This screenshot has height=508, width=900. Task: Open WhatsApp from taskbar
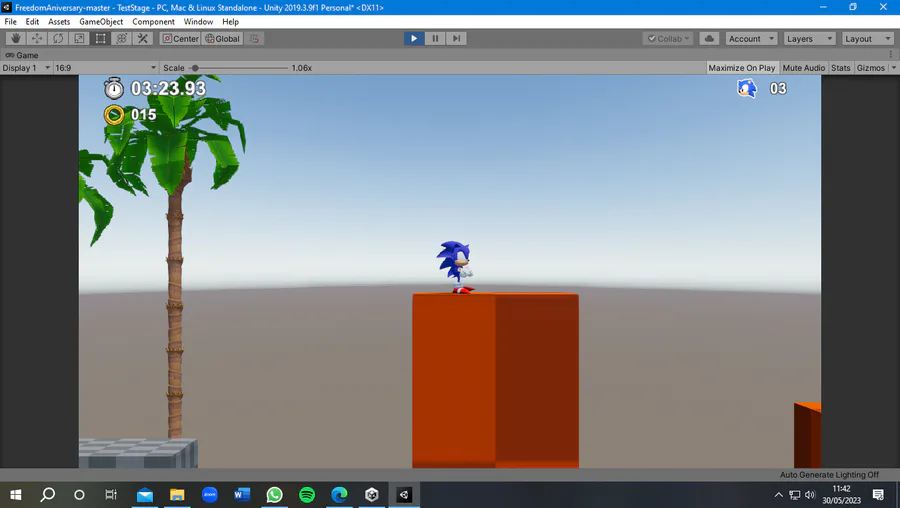pos(274,494)
